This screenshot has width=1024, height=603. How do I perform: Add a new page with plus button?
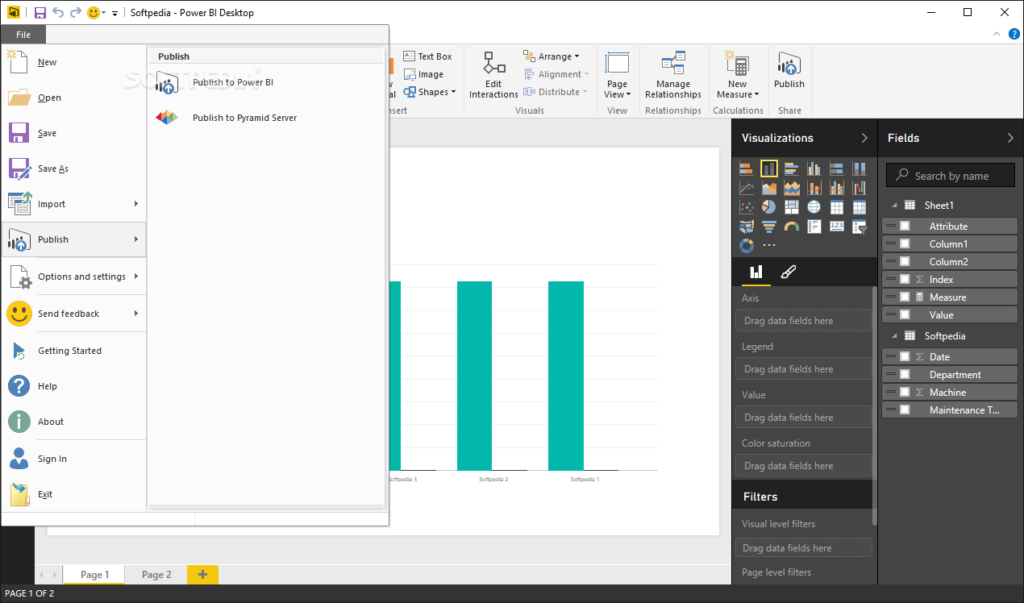pyautogui.click(x=202, y=574)
